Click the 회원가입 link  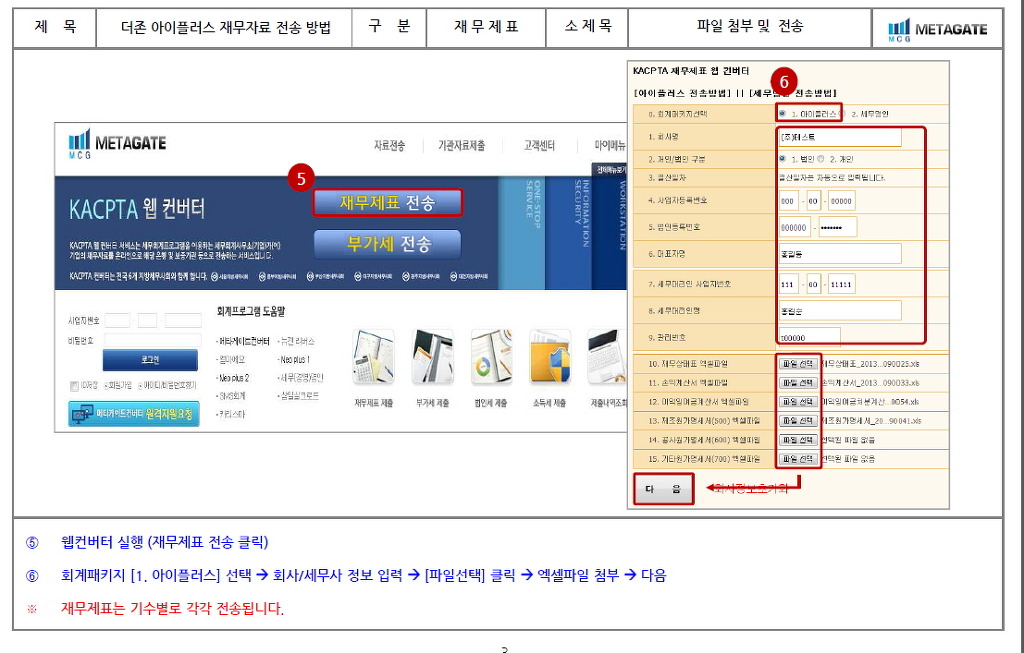(119, 385)
